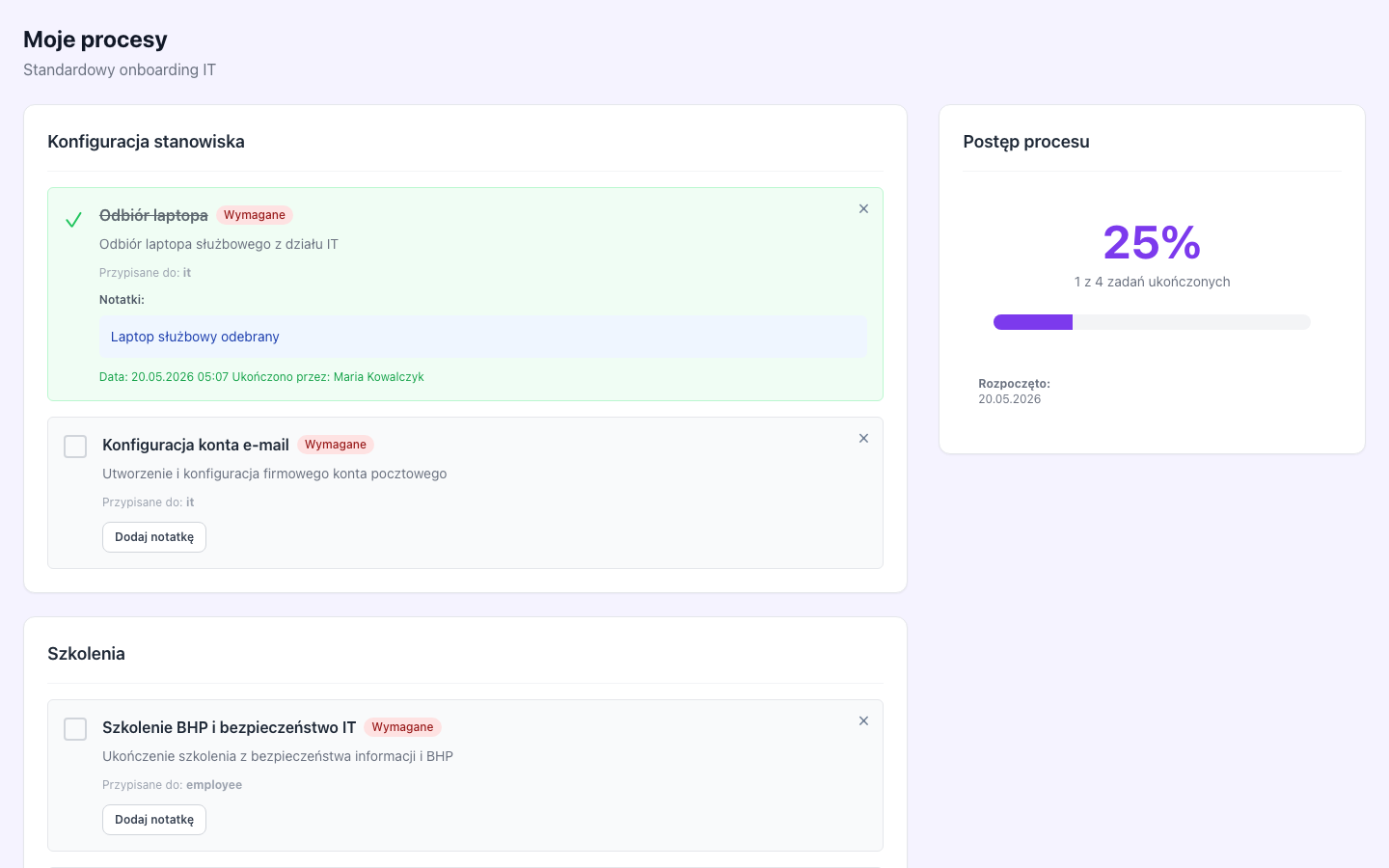
Task: Click 'Przypisane do: it' under Konfiguracja konta e-mail
Action: coord(149,502)
